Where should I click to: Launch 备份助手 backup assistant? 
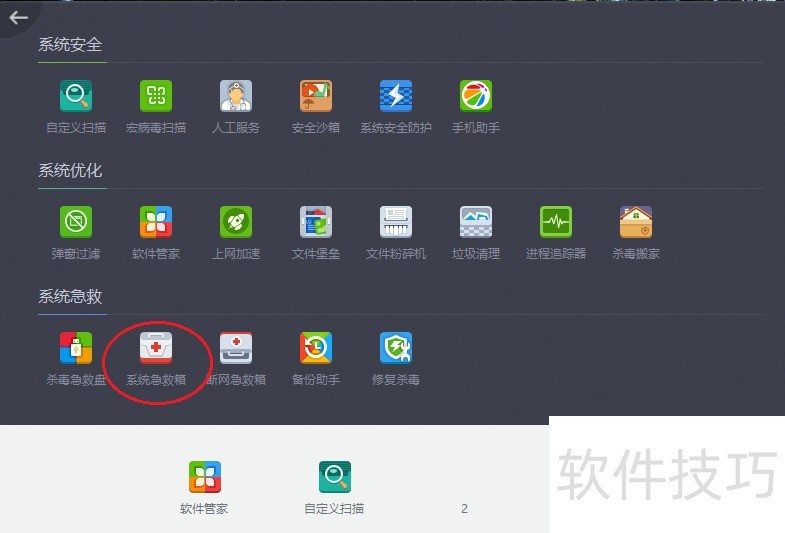coord(316,348)
